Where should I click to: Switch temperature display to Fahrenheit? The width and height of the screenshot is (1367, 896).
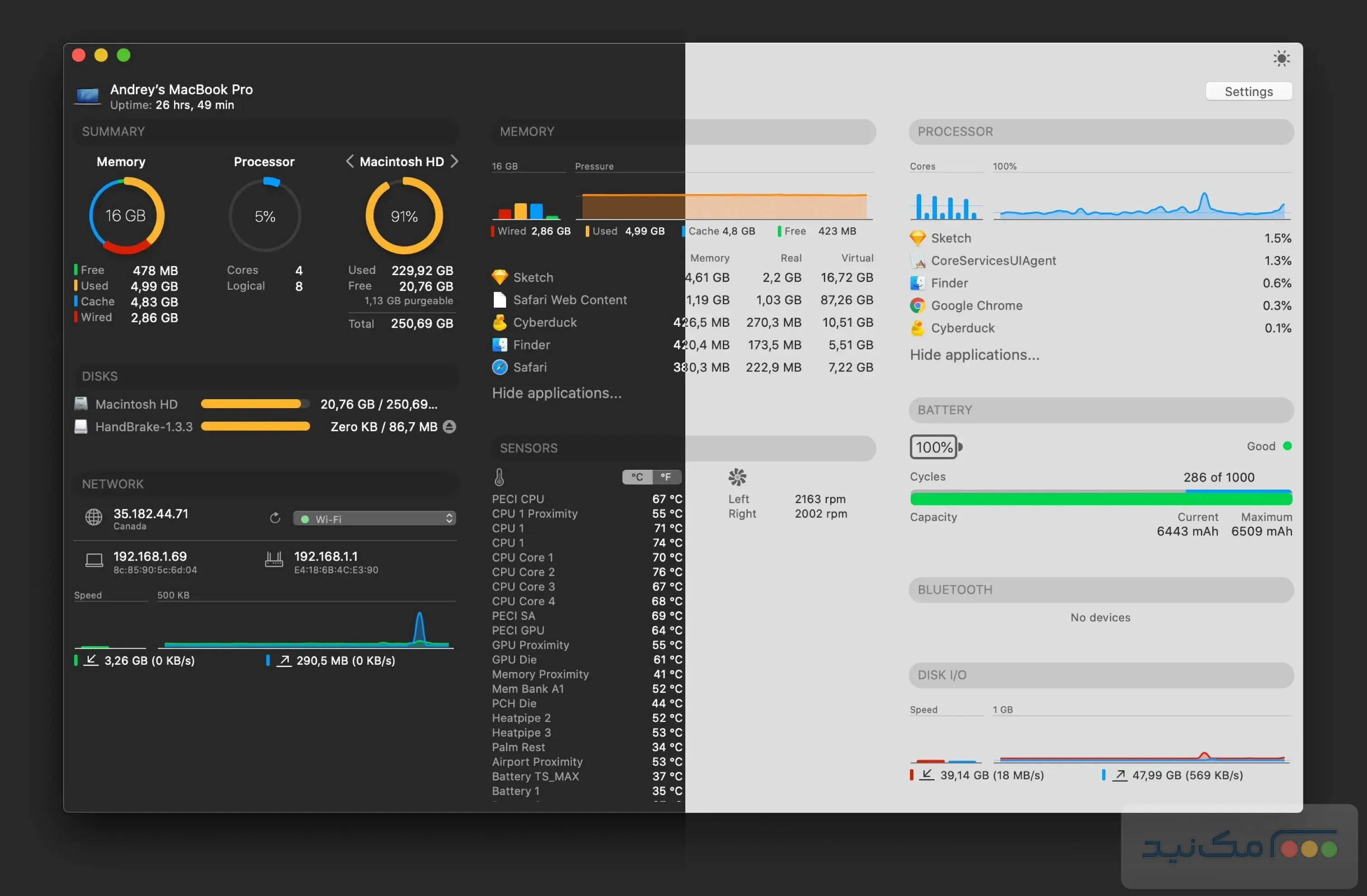point(666,477)
